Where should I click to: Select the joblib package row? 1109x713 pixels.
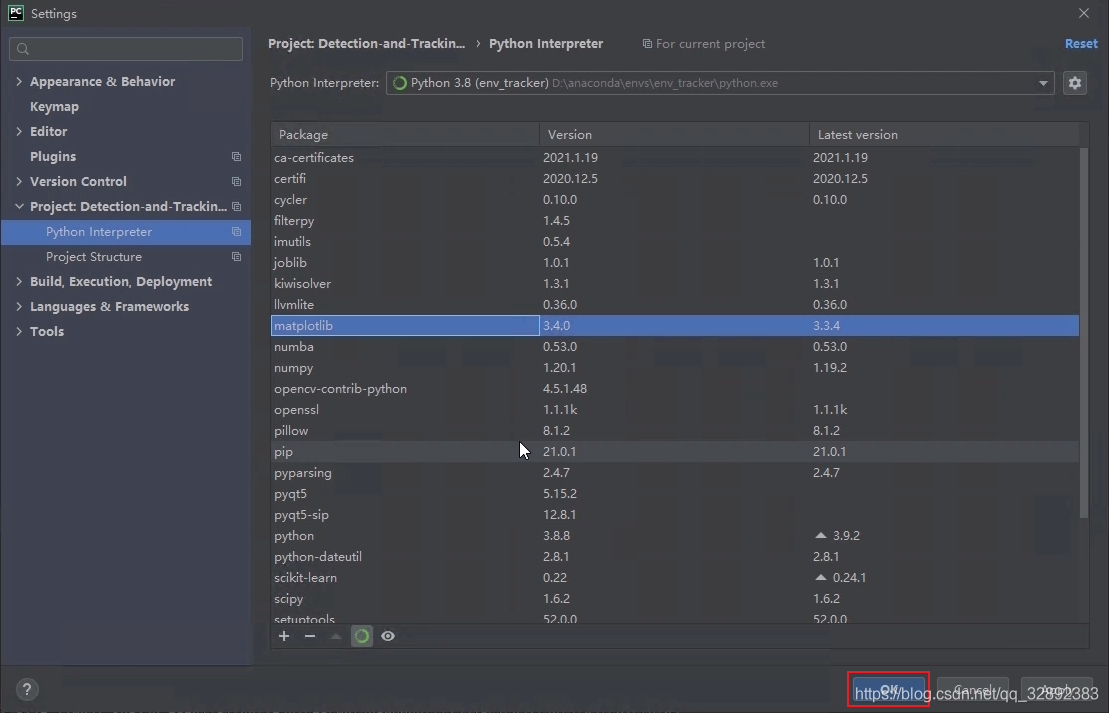coord(675,262)
